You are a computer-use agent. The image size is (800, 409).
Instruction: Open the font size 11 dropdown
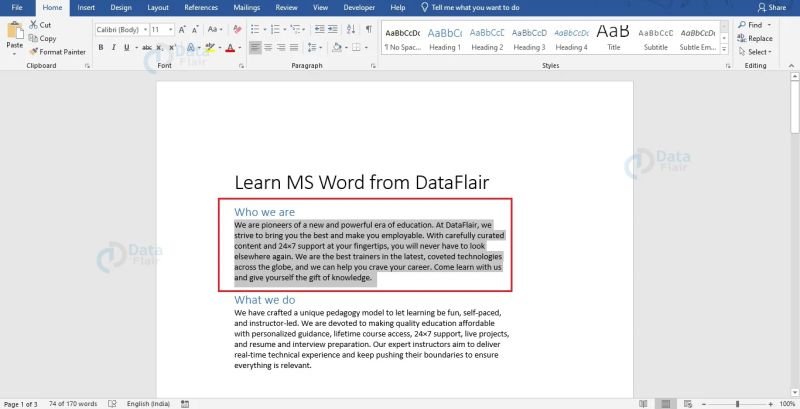(x=170, y=30)
